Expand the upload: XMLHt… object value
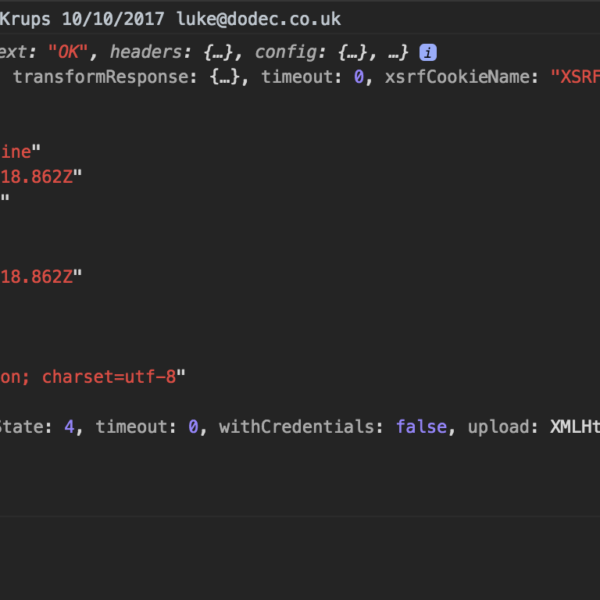 [575, 427]
